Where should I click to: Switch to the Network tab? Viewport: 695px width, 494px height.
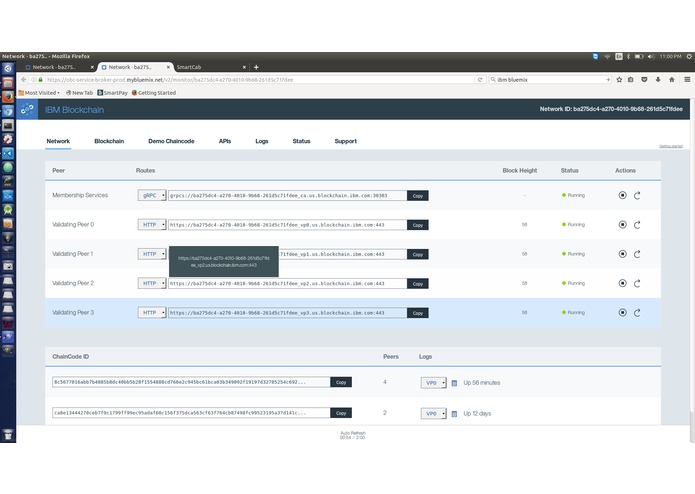tap(58, 141)
